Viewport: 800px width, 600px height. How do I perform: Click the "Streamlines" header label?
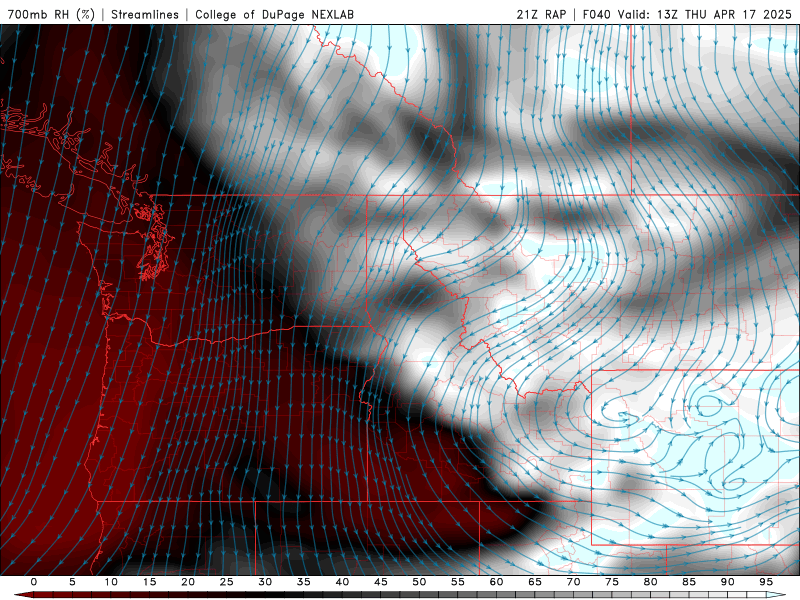pos(145,14)
